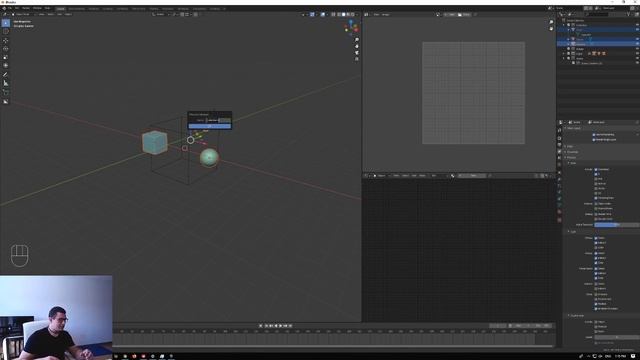Select the Annotate tool
Image resolution: width=640 pixels, height=360 pixels.
pyautogui.click(x=5, y=75)
